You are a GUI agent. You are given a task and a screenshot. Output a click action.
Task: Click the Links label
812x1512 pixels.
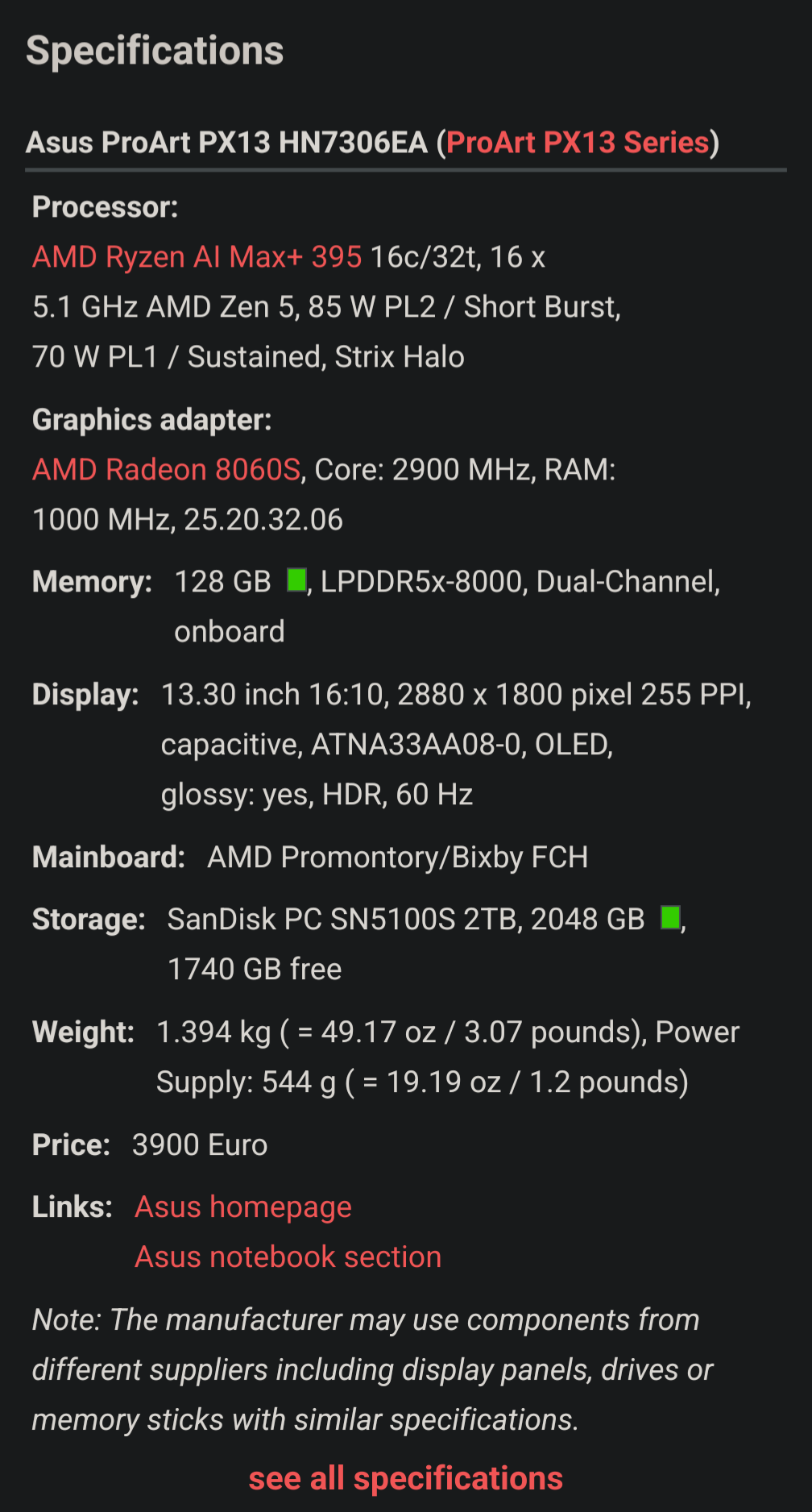click(72, 1207)
